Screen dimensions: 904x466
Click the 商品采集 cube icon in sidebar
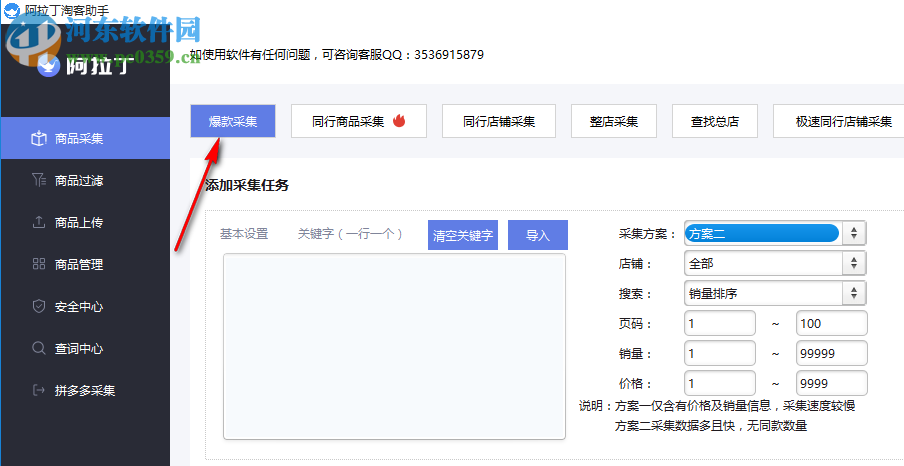[39, 138]
